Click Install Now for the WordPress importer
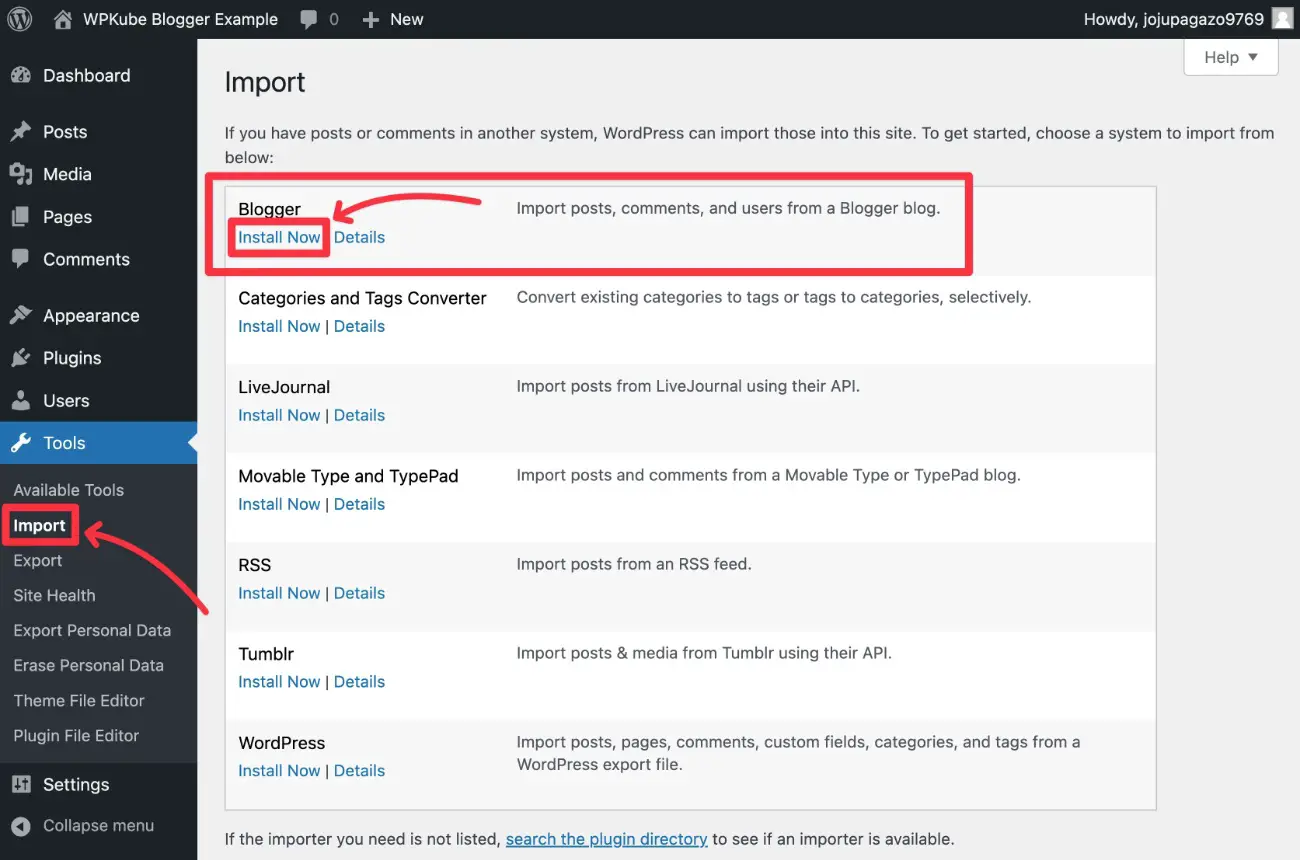1300x860 pixels. tap(279, 771)
